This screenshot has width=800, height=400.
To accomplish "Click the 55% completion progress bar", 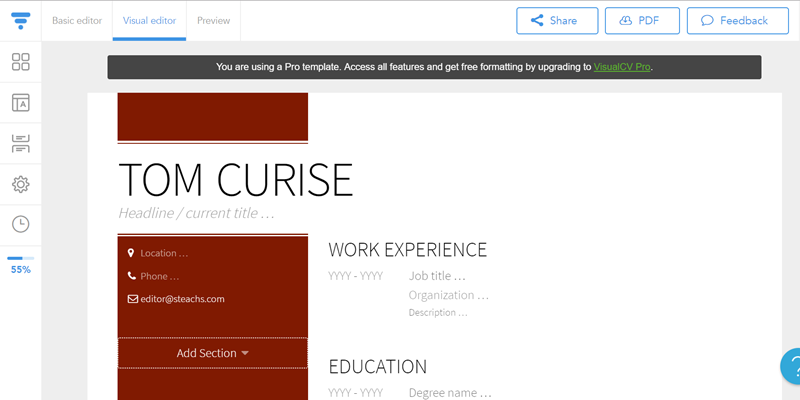I will [x=21, y=259].
